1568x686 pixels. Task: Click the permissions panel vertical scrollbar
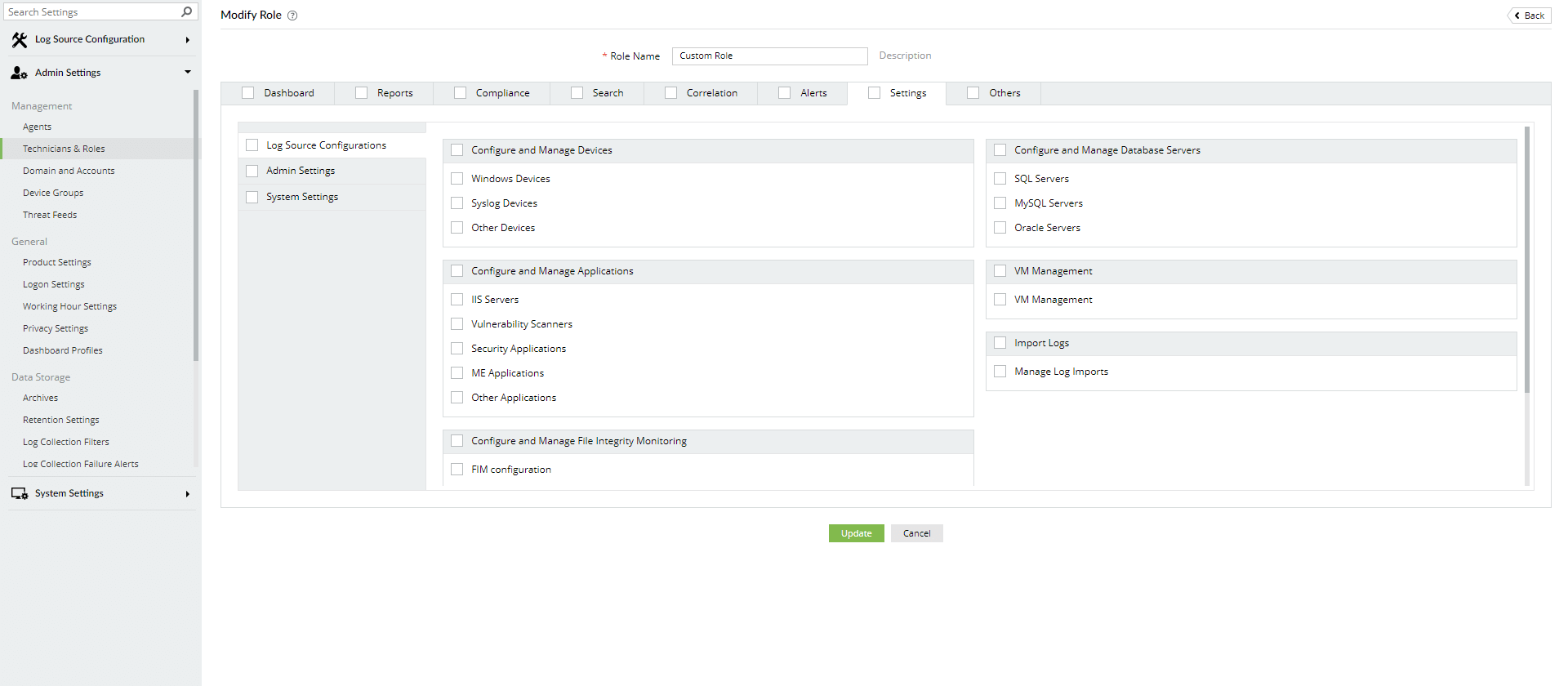click(1527, 261)
